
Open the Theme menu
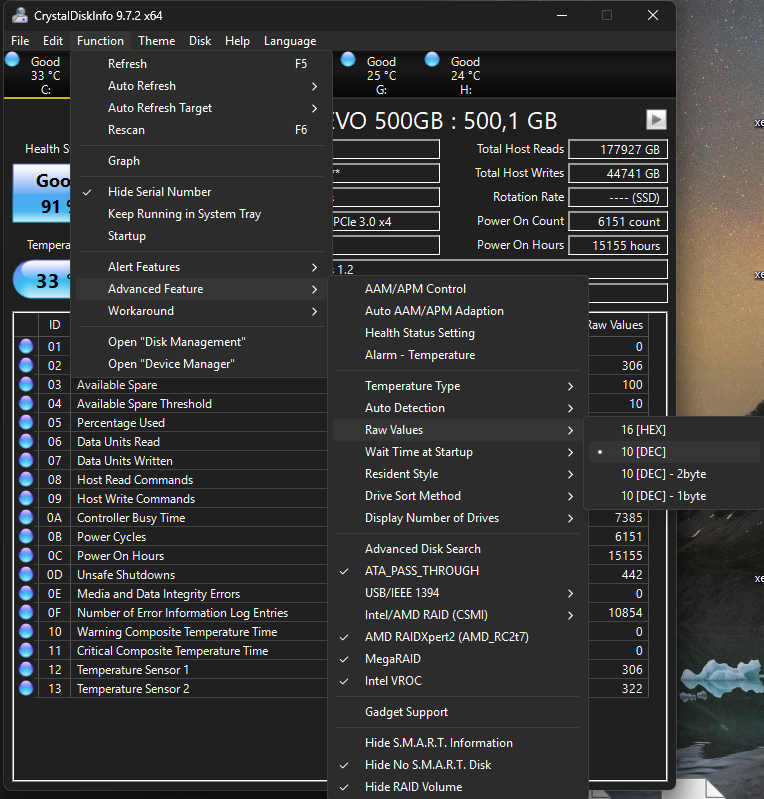tap(156, 41)
